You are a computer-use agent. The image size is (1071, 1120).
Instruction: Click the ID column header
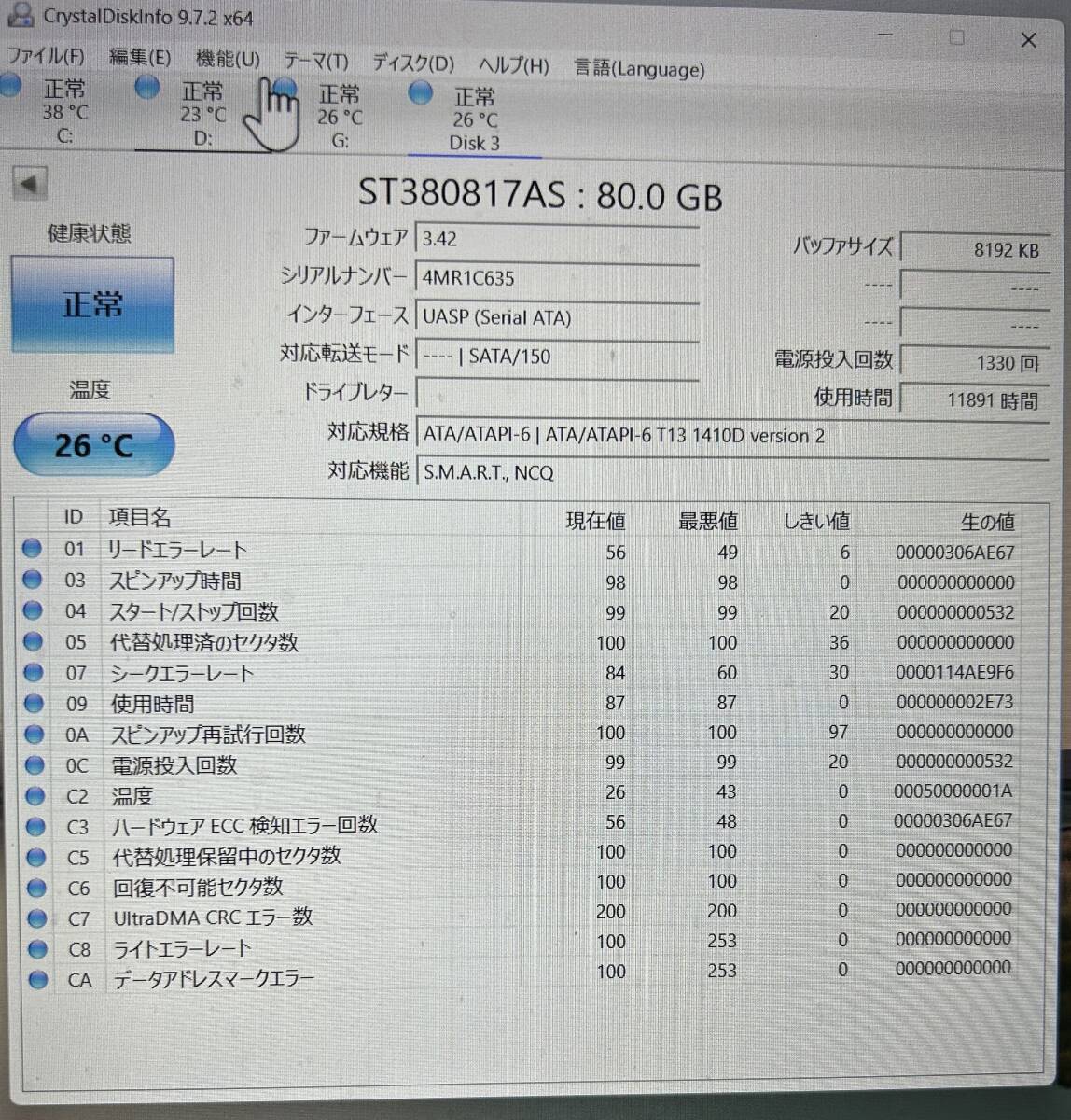tap(74, 516)
